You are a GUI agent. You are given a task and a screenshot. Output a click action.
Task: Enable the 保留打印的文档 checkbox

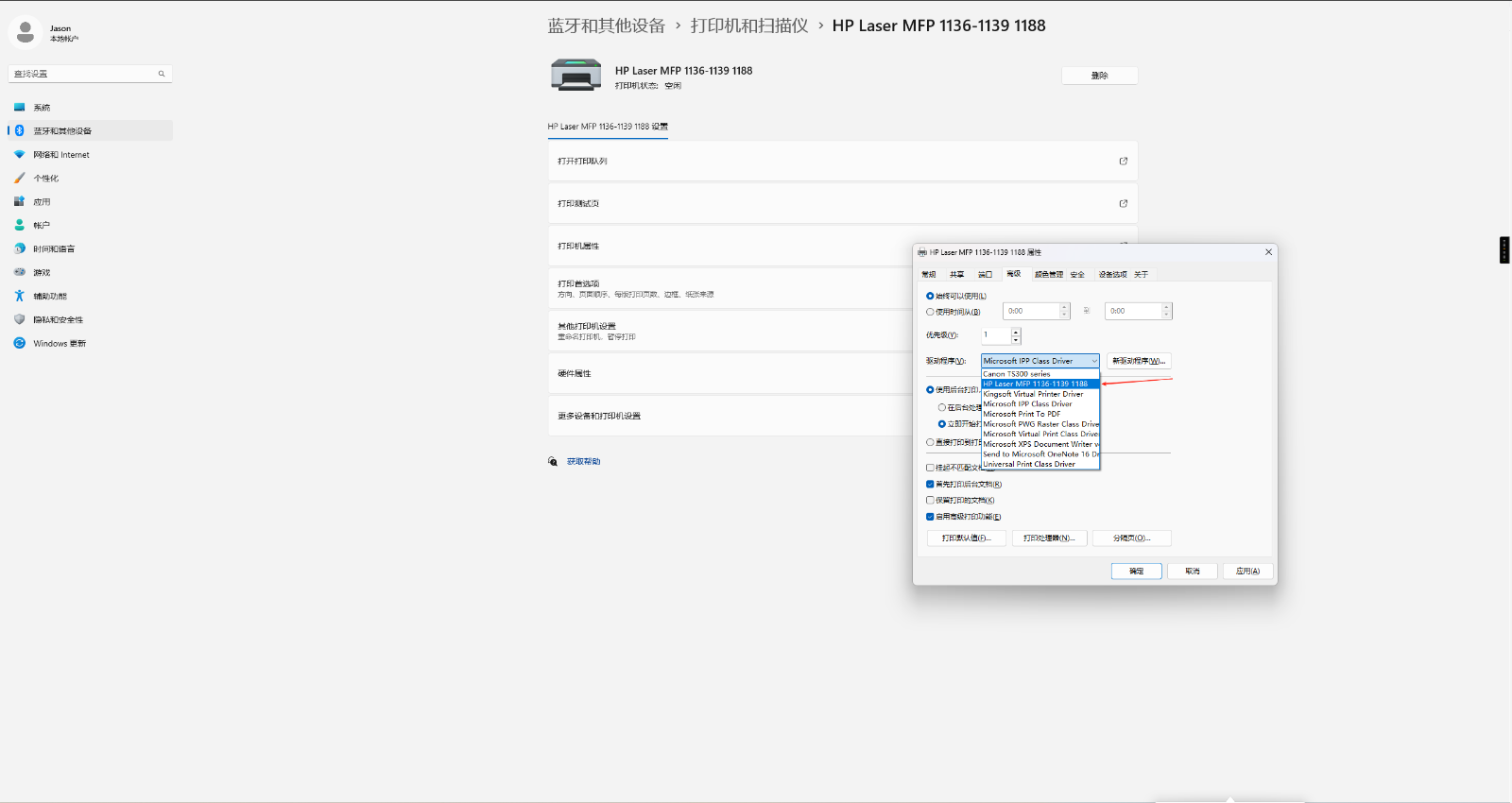[x=930, y=501]
